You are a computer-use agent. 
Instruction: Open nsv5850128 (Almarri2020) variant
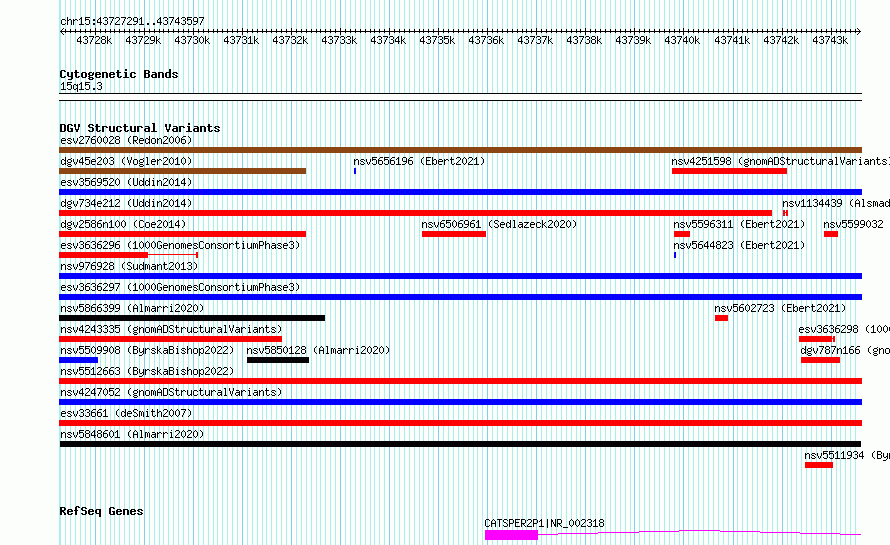click(x=318, y=350)
